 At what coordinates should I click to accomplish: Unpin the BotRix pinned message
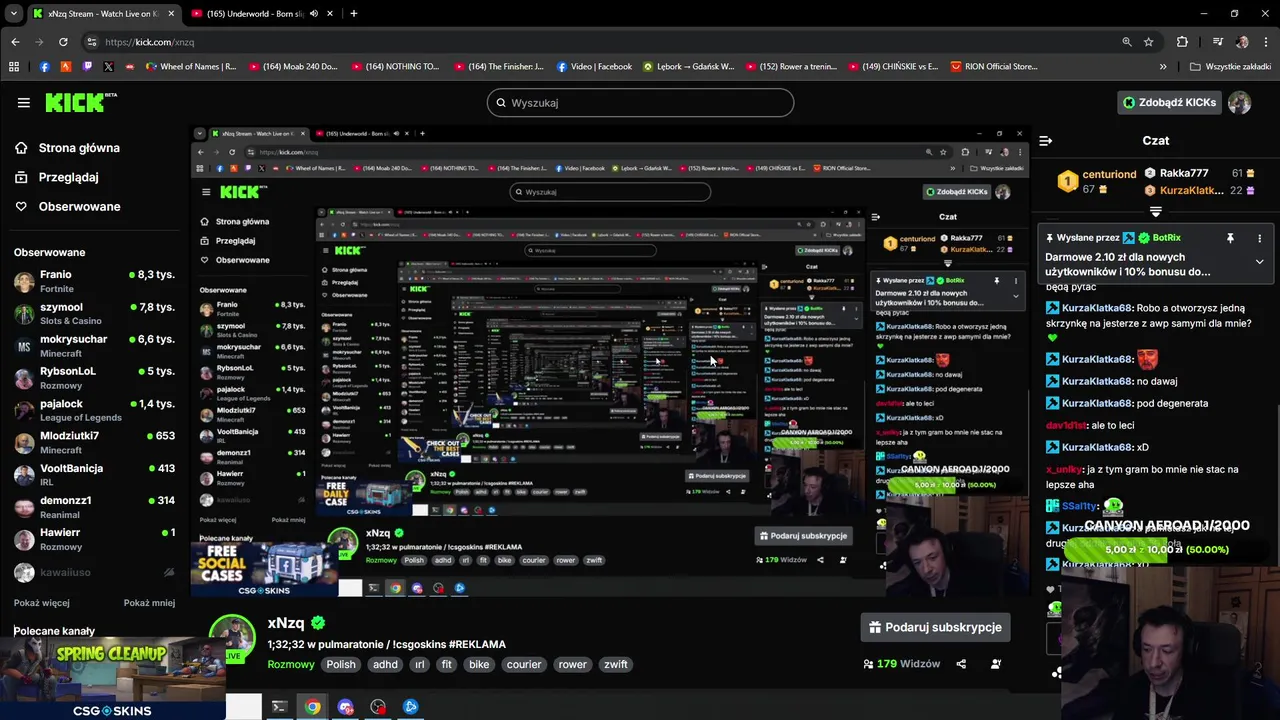pos(1230,238)
